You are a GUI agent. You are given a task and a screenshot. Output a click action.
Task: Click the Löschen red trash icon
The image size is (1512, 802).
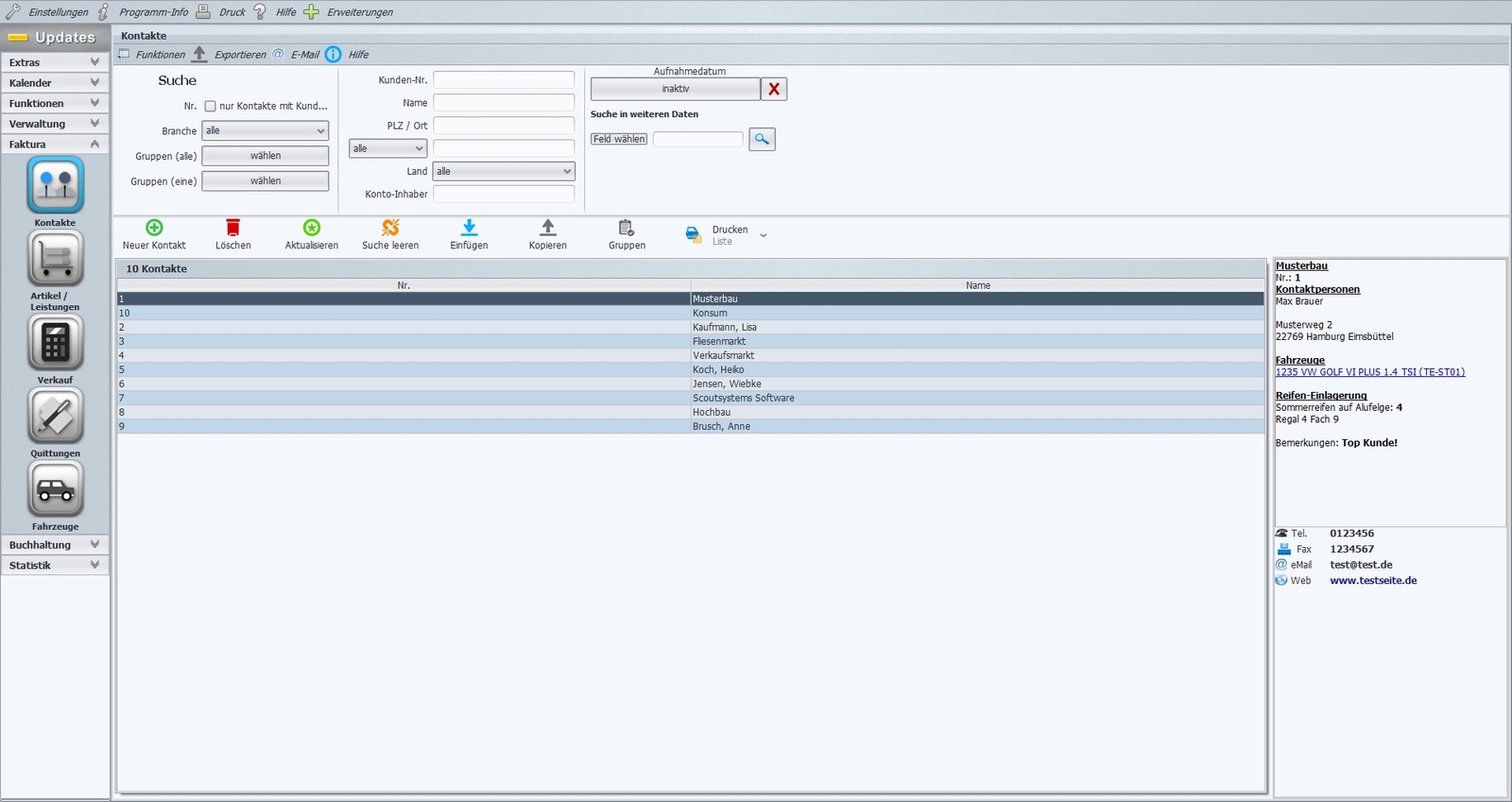tap(232, 228)
